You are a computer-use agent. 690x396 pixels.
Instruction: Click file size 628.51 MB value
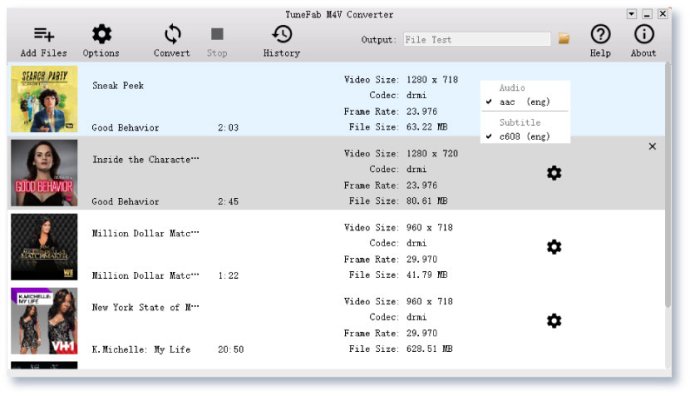(x=429, y=348)
